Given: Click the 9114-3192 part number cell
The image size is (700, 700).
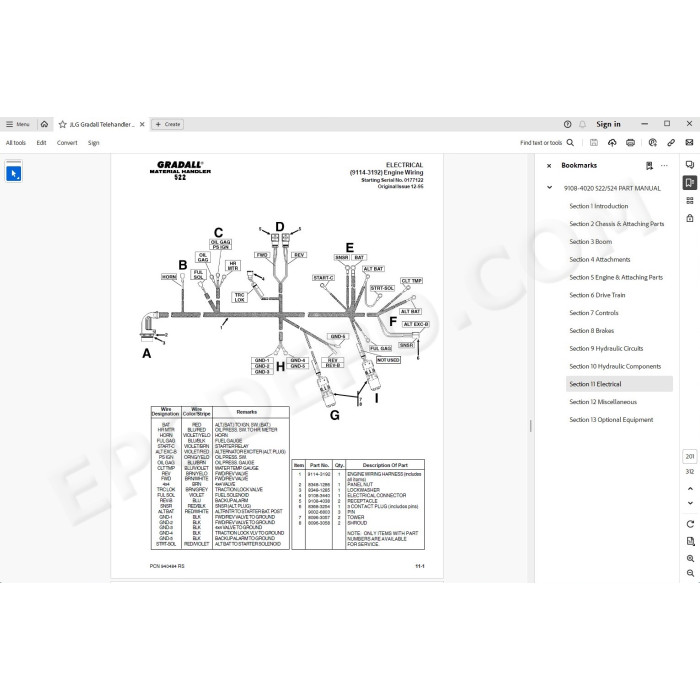Looking at the screenshot, I should (x=319, y=474).
